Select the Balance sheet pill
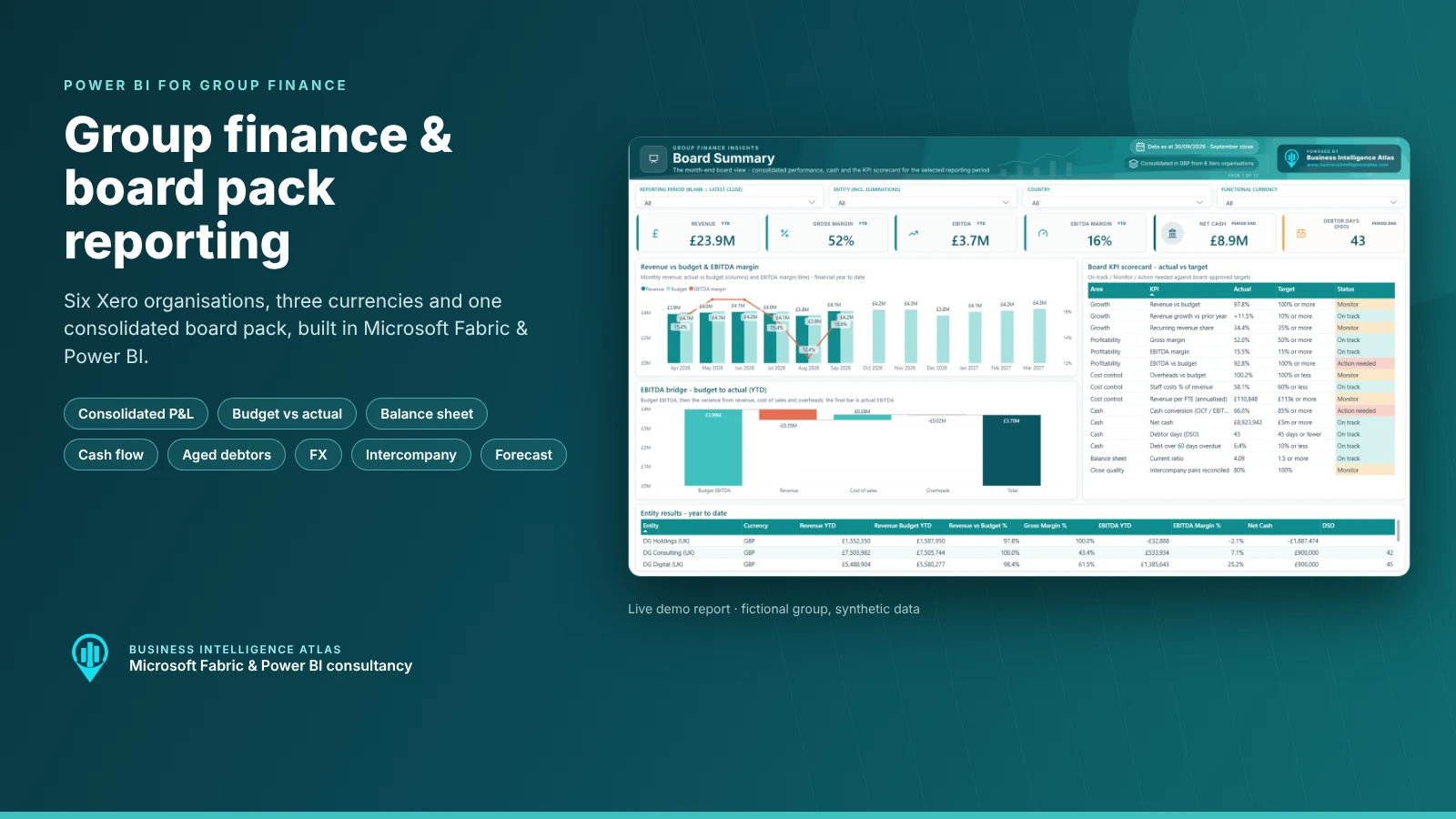 [x=427, y=414]
